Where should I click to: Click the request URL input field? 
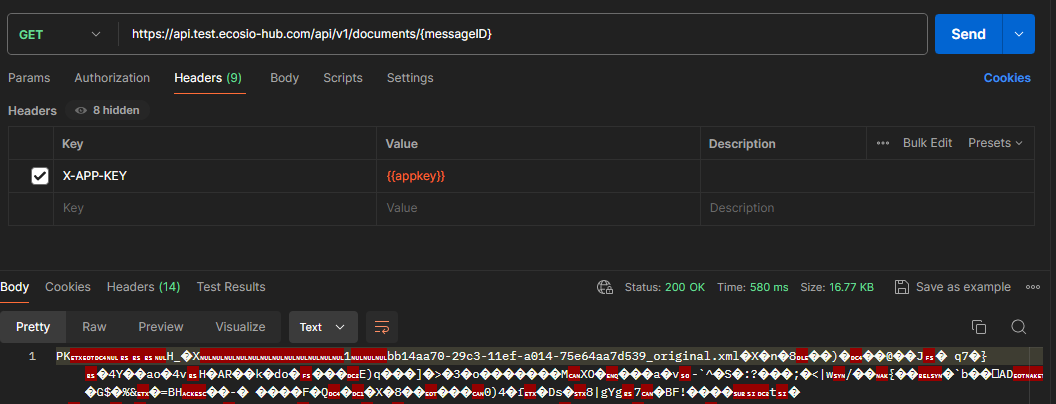tap(520, 34)
